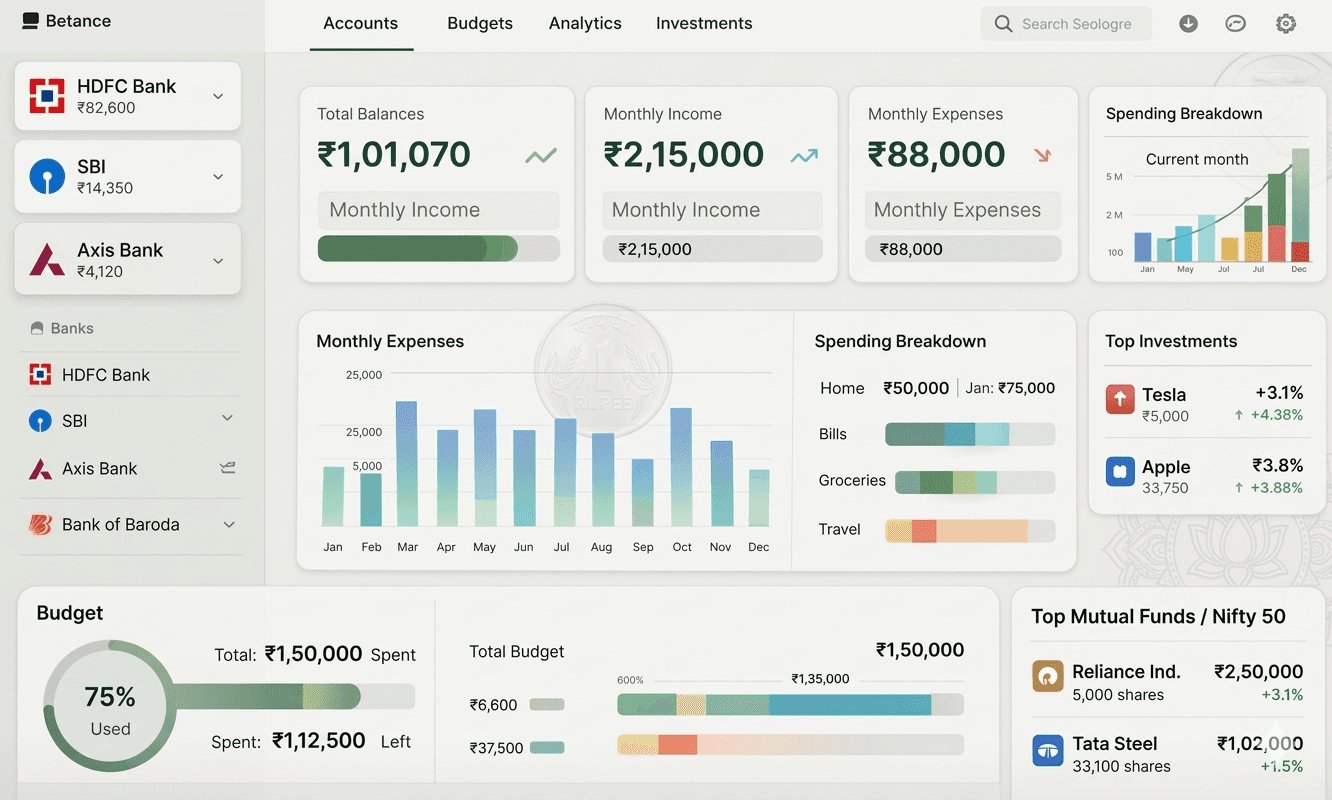
Task: Click the Tata Steel fund icon
Action: (1047, 750)
